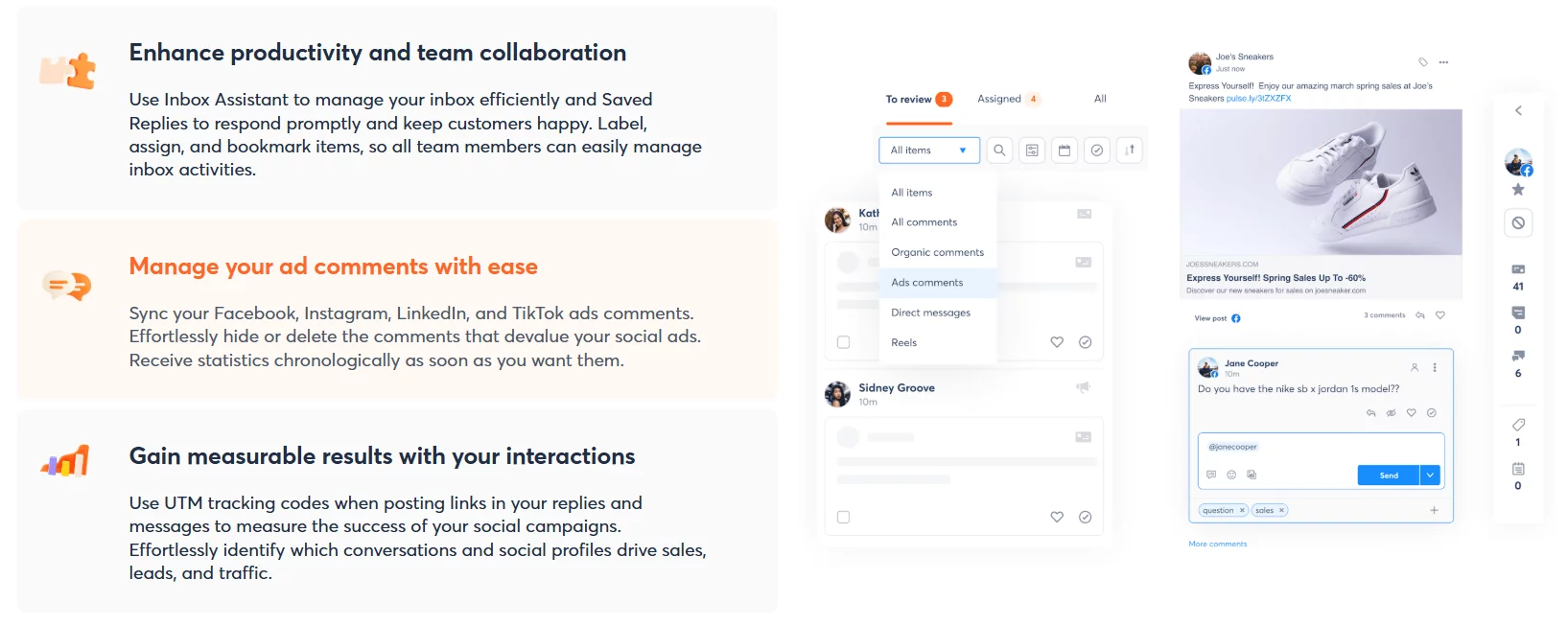The image size is (1568, 626).
Task: Tick the checkbox on Sidney Groove's inbox item
Action: [x=843, y=517]
